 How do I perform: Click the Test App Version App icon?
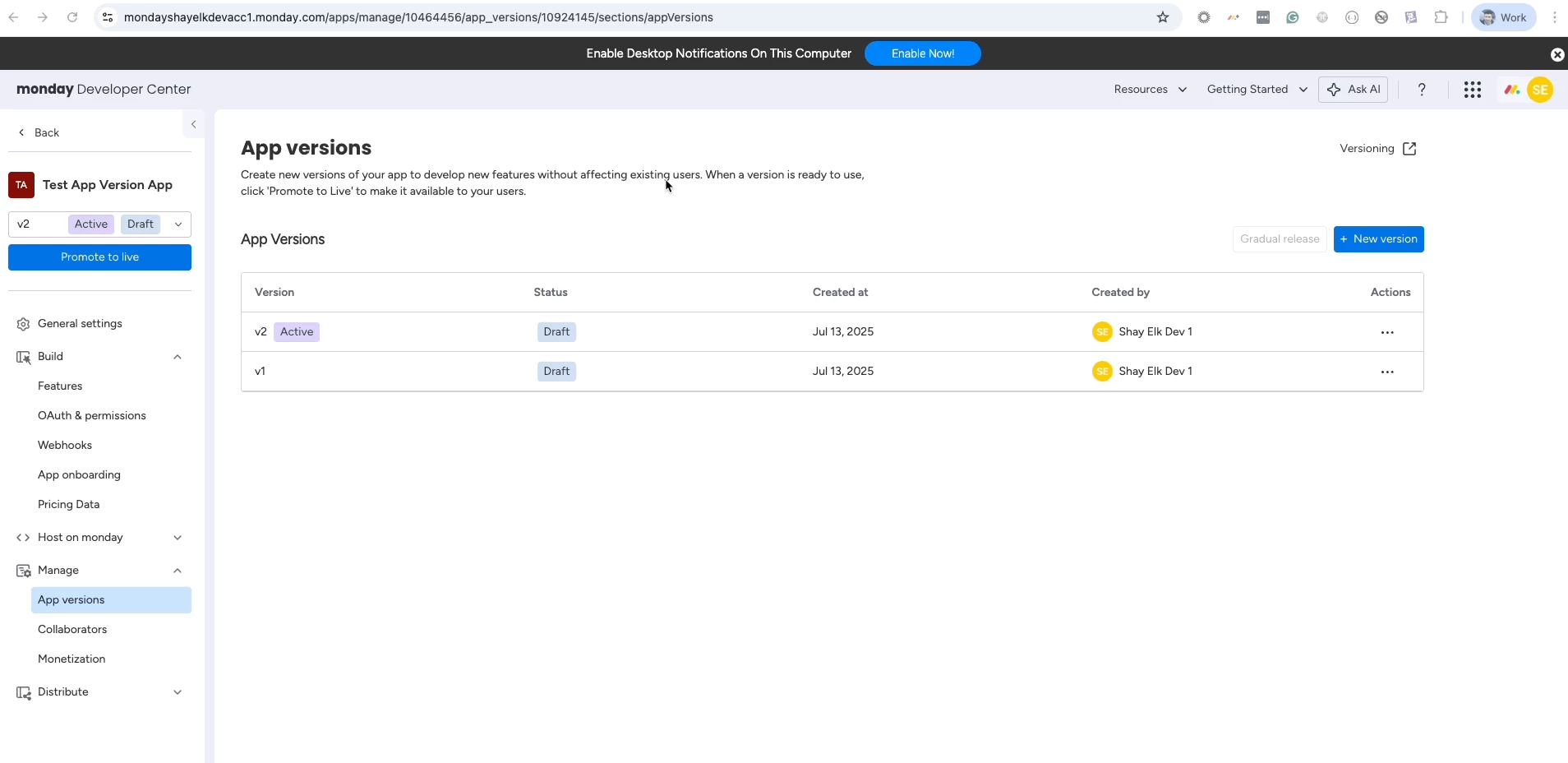click(x=21, y=185)
